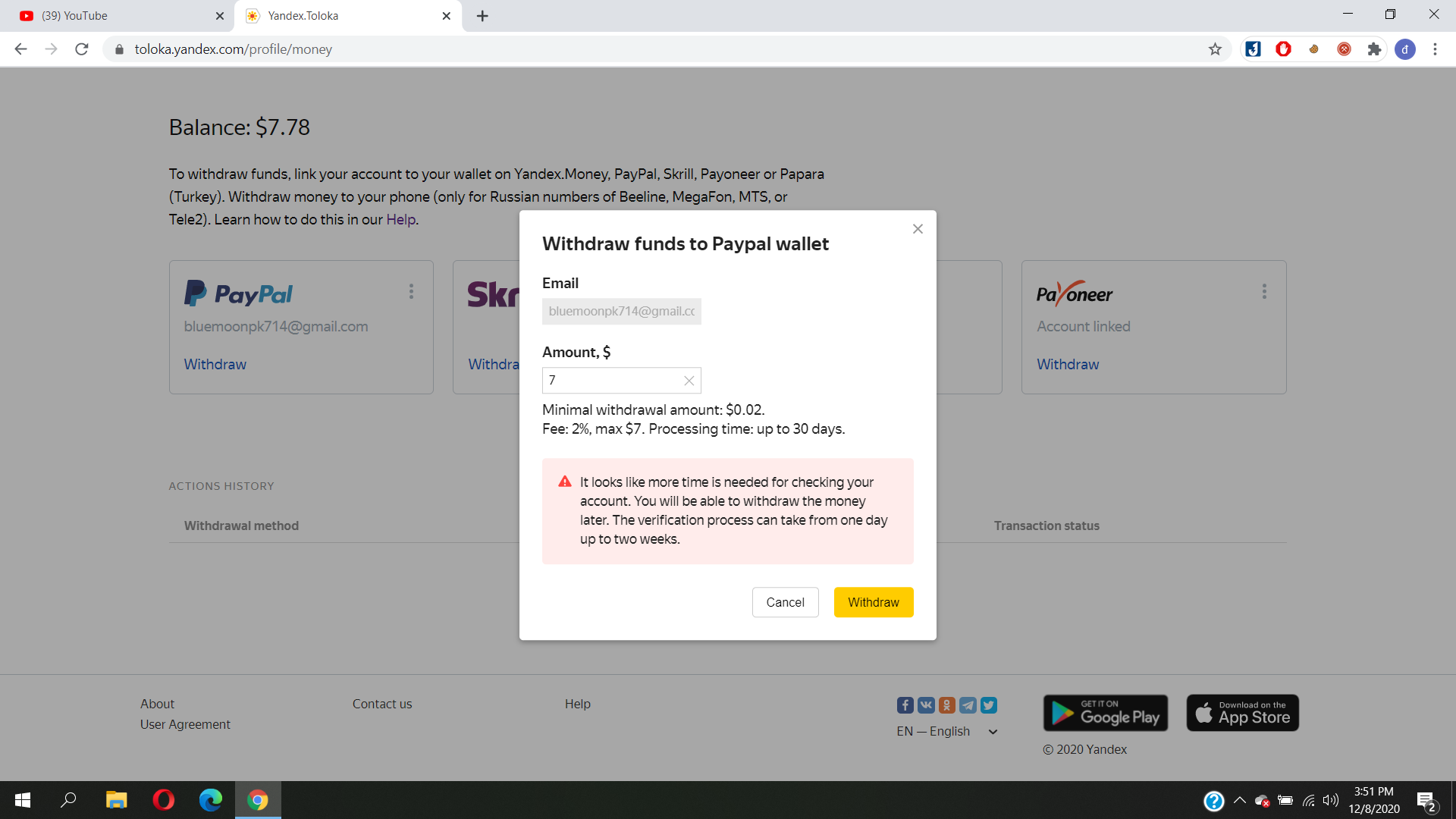The height and width of the screenshot is (819, 1456).
Task: Click the yellow Withdraw button
Action: point(873,602)
